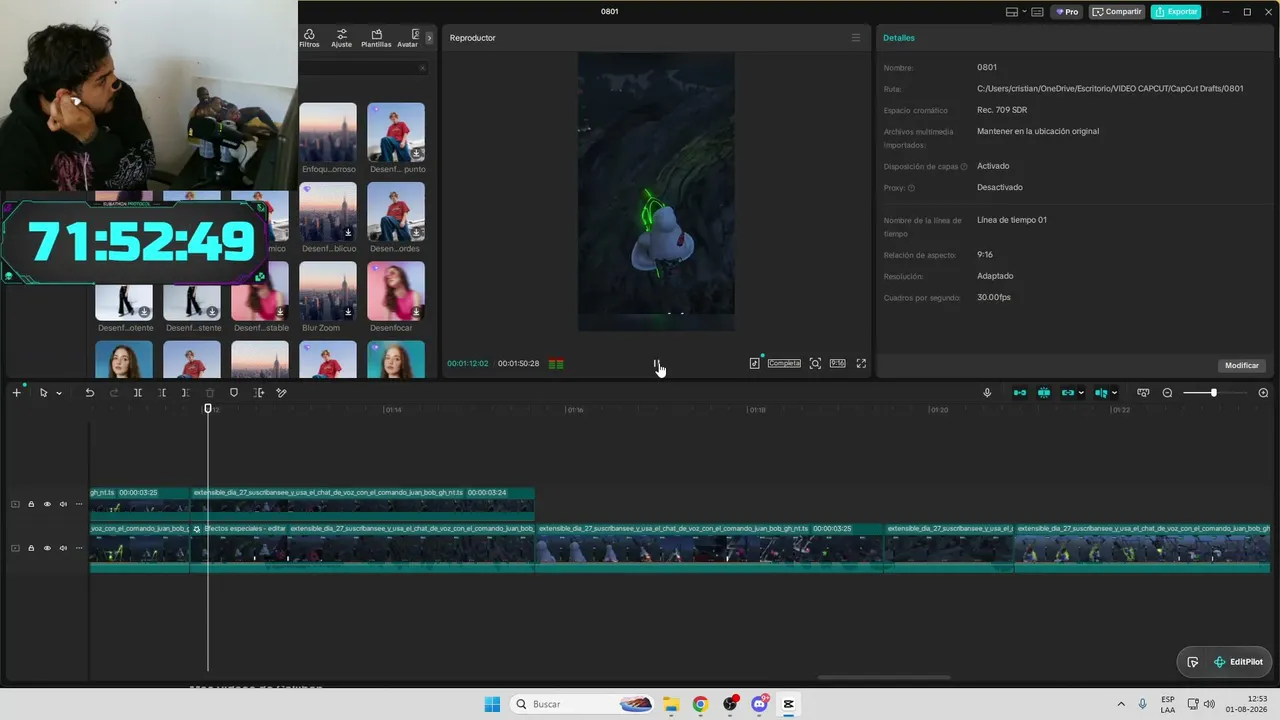Delete left of playhead with trim tool
The width and height of the screenshot is (1280, 720).
tap(162, 393)
